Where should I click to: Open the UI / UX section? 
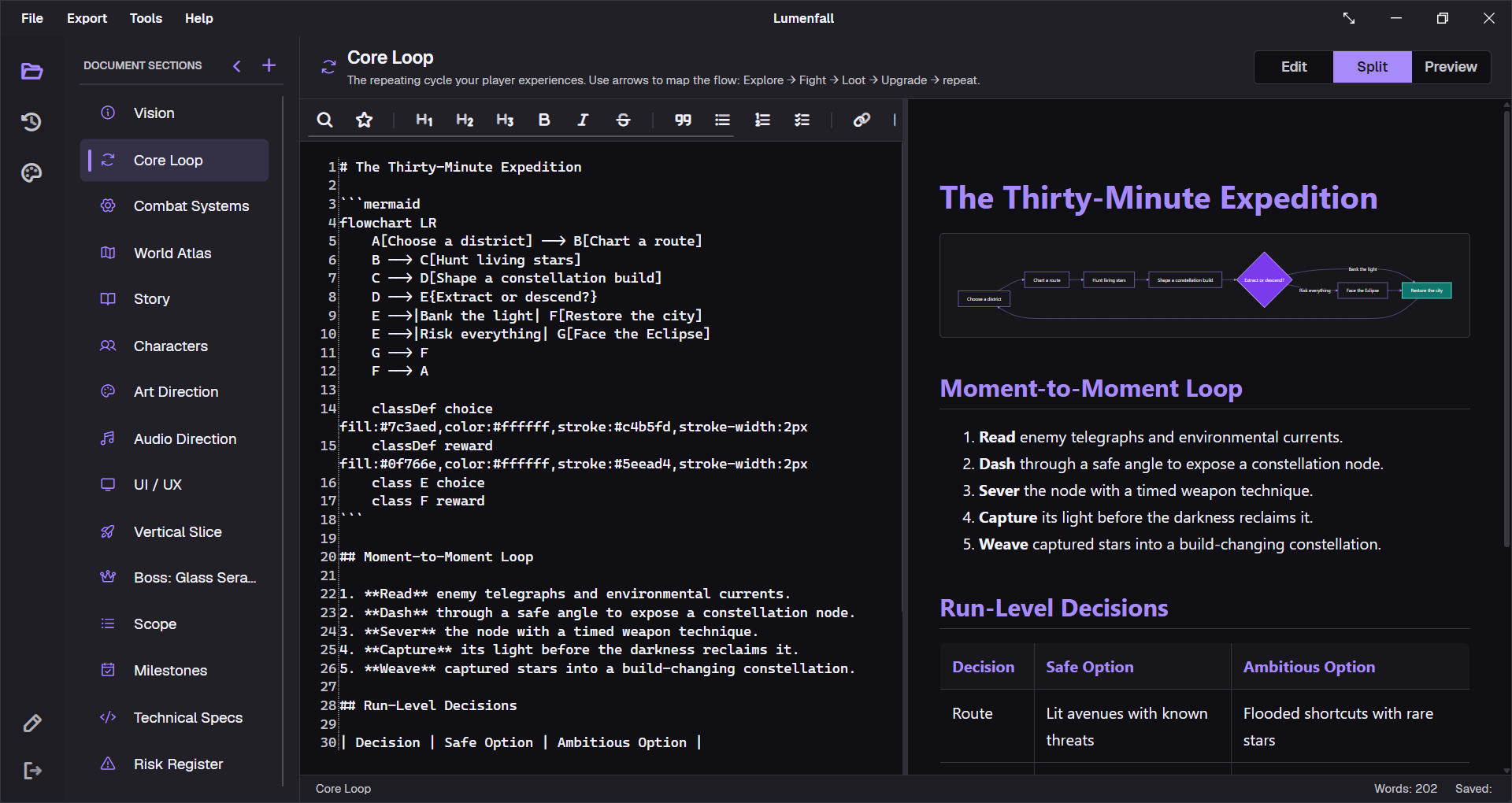(174, 485)
